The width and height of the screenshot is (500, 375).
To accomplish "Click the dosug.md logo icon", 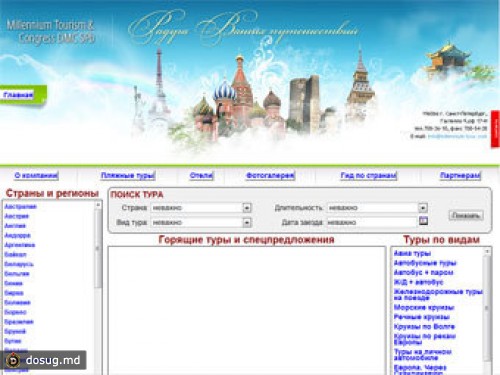I will coord(13,360).
